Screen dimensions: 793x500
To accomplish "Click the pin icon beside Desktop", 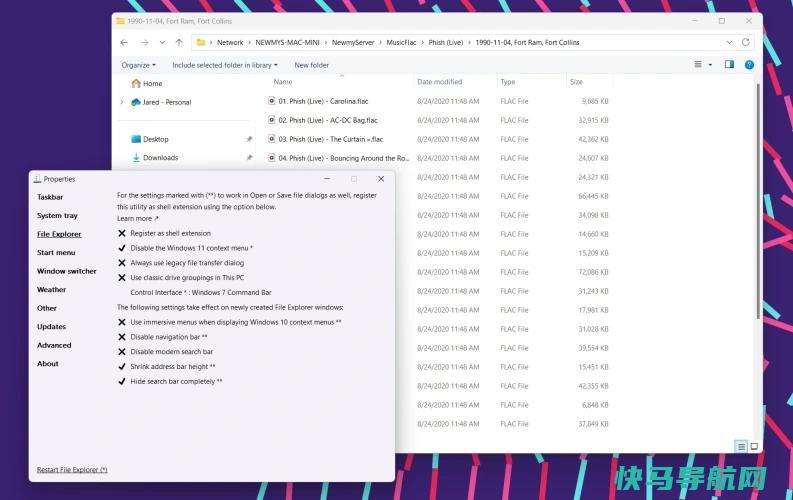I will 249,139.
